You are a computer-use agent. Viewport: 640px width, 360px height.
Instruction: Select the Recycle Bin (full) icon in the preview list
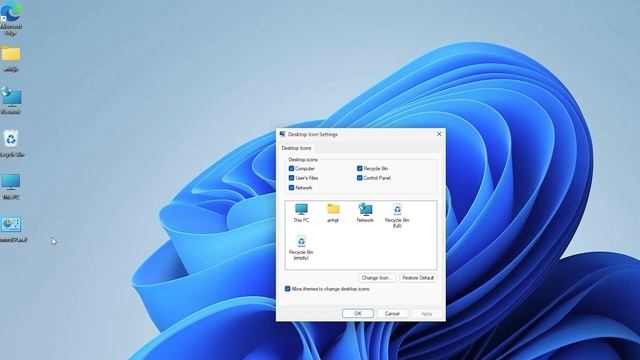tap(397, 216)
